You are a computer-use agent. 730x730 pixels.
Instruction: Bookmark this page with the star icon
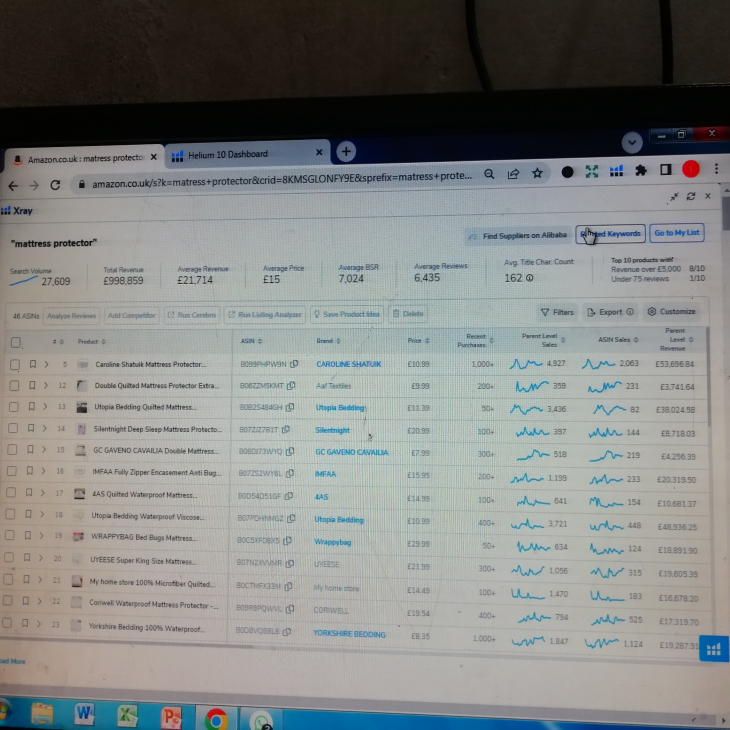pos(537,174)
